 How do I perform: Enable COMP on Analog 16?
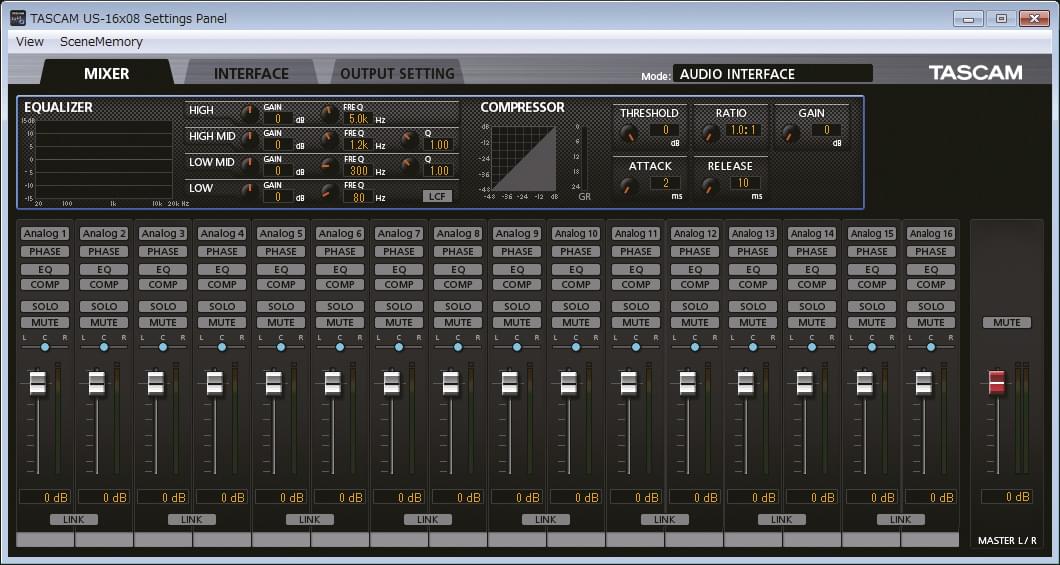tap(931, 285)
